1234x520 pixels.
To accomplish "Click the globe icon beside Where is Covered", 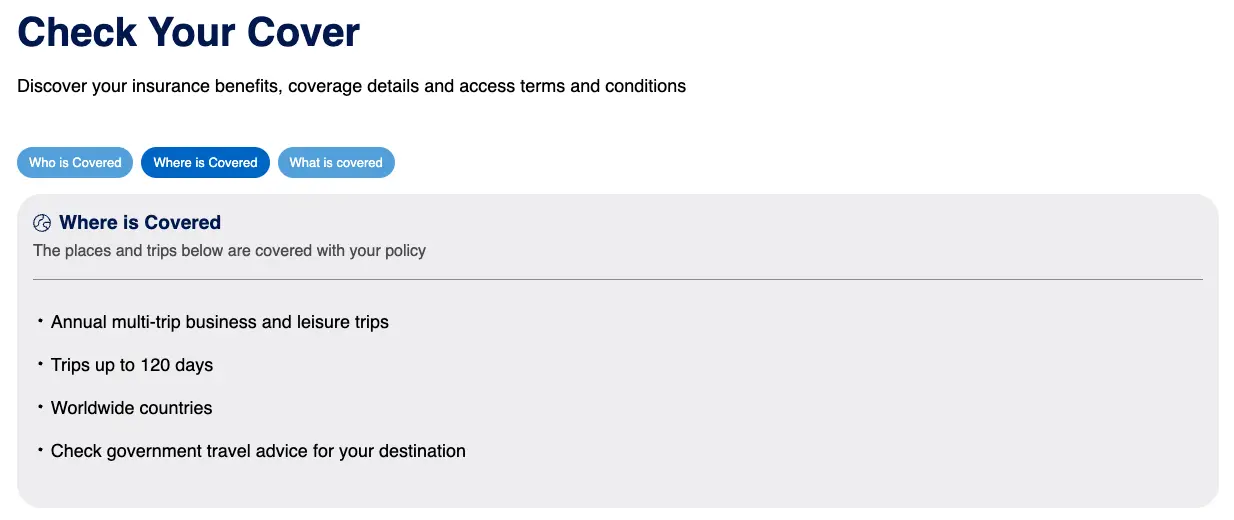I will tap(42, 223).
